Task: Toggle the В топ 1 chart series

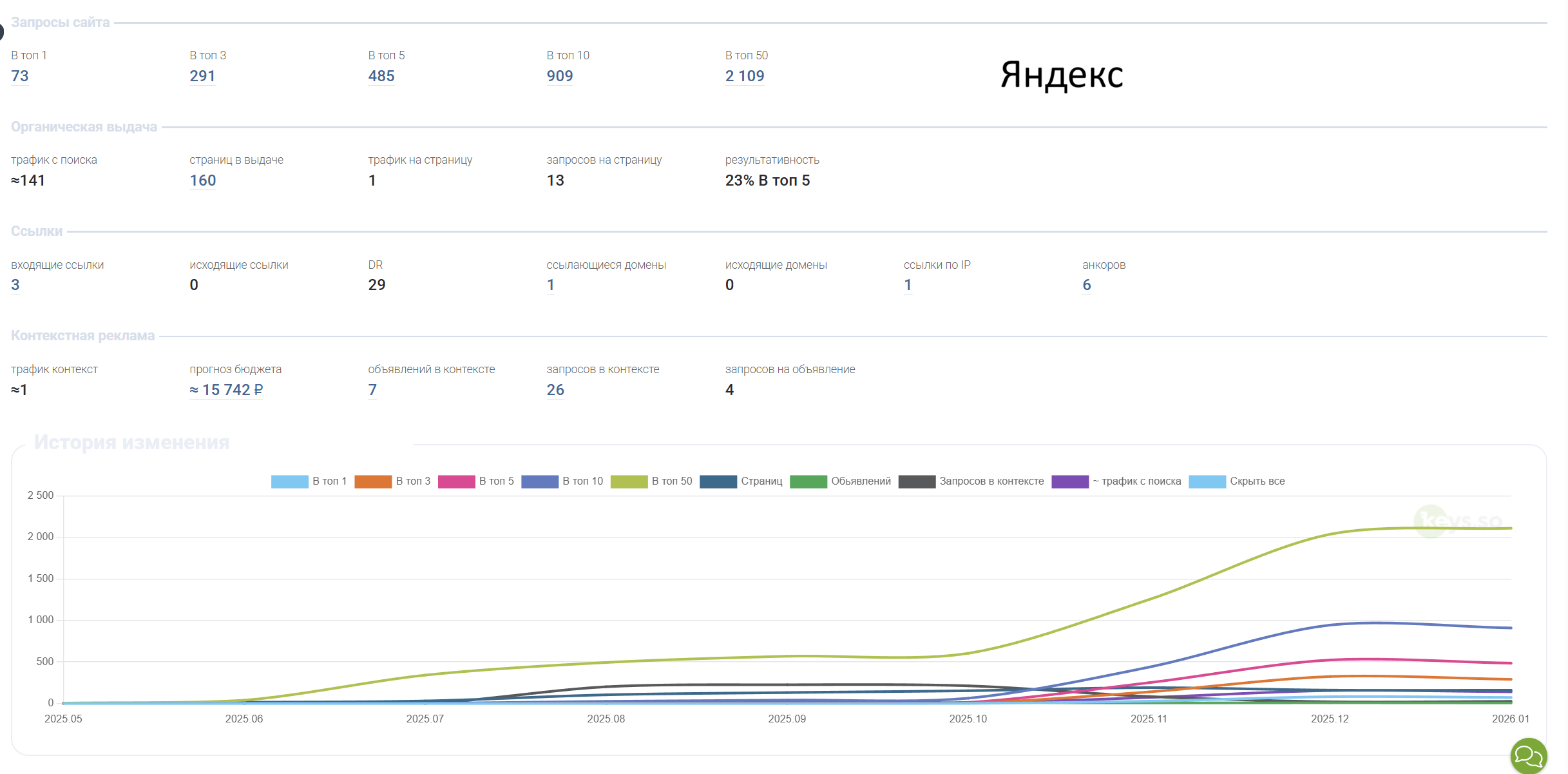Action: 309,481
